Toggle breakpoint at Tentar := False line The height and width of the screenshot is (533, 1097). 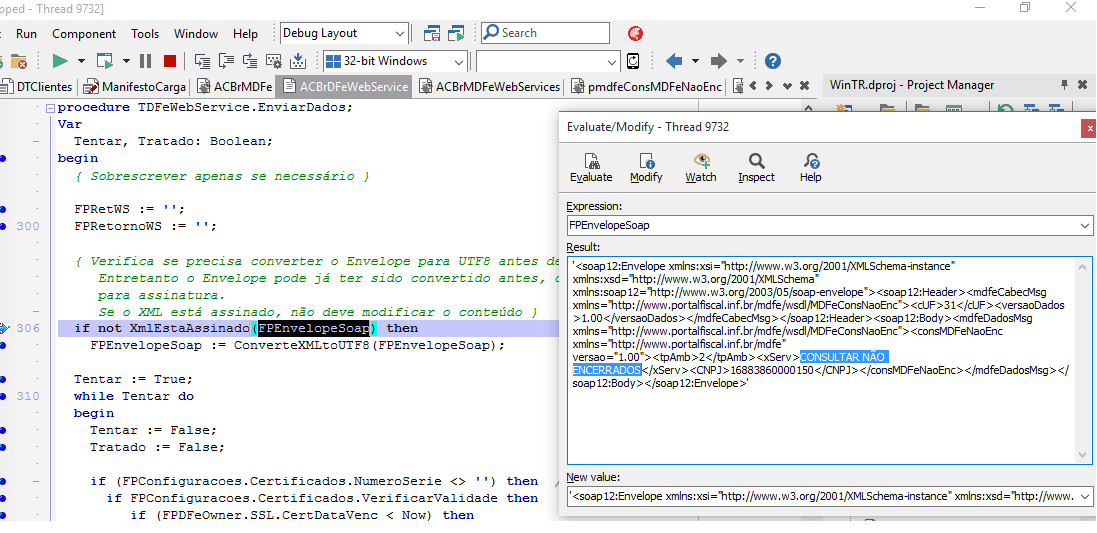coord(3,430)
